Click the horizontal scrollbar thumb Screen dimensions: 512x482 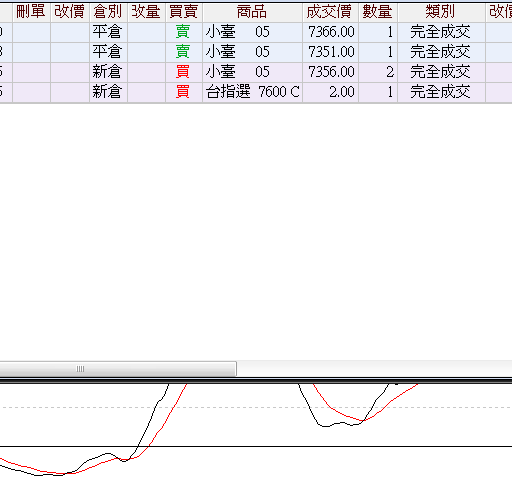[x=118, y=369]
